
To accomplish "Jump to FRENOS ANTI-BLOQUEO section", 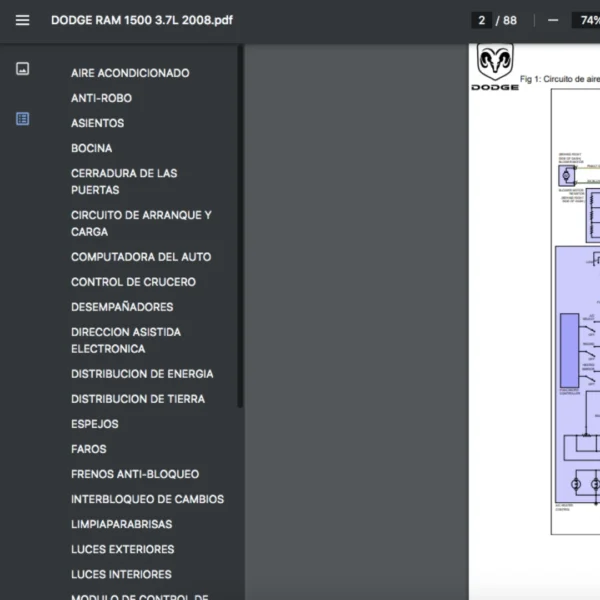I will [135, 474].
